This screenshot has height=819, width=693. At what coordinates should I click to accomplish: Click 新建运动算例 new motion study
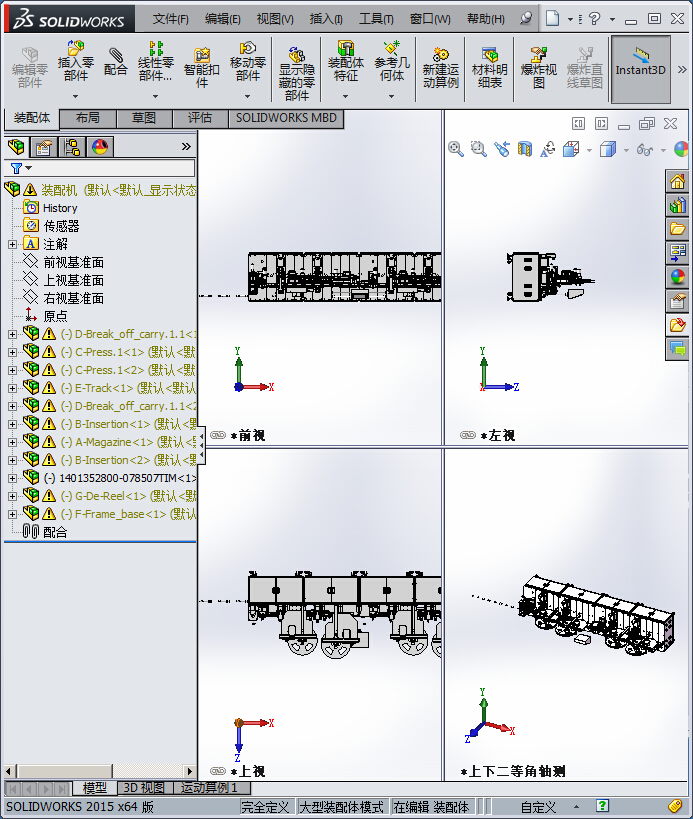pos(441,67)
